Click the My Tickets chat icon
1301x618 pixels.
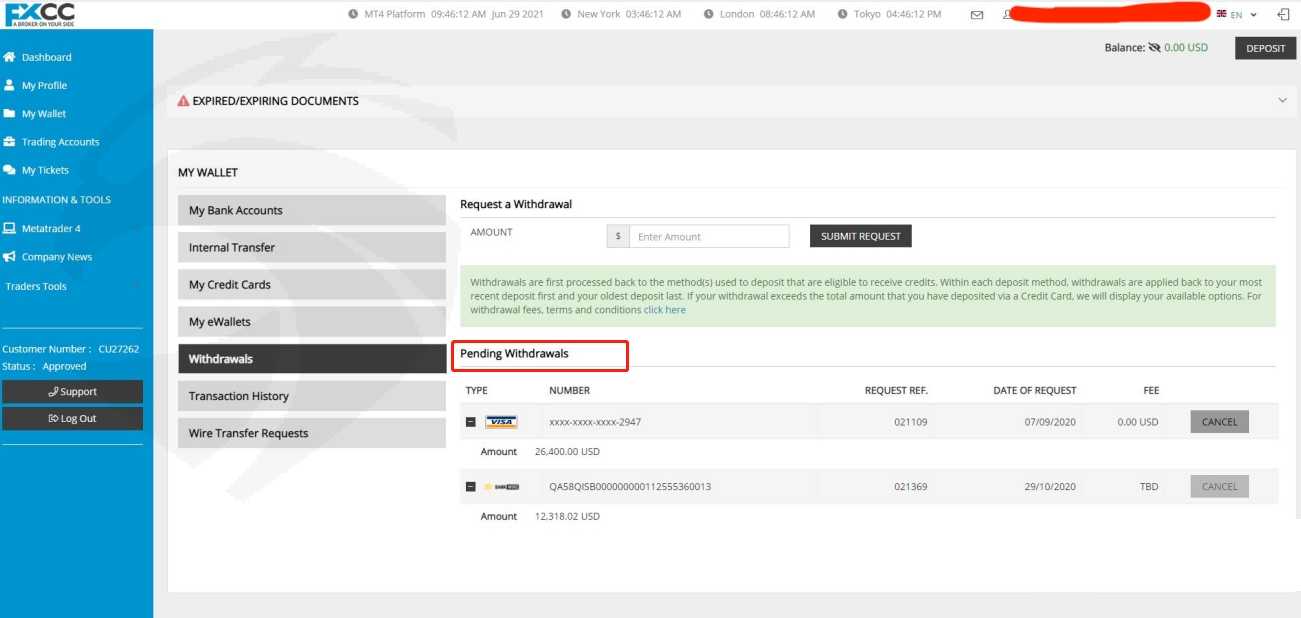[x=9, y=170]
